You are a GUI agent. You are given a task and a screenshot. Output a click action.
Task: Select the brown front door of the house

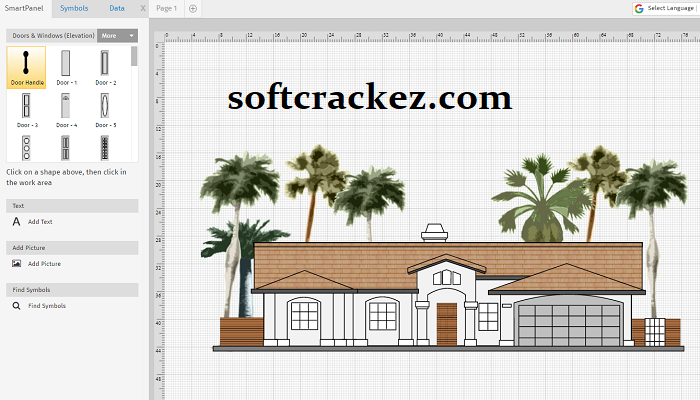point(446,325)
